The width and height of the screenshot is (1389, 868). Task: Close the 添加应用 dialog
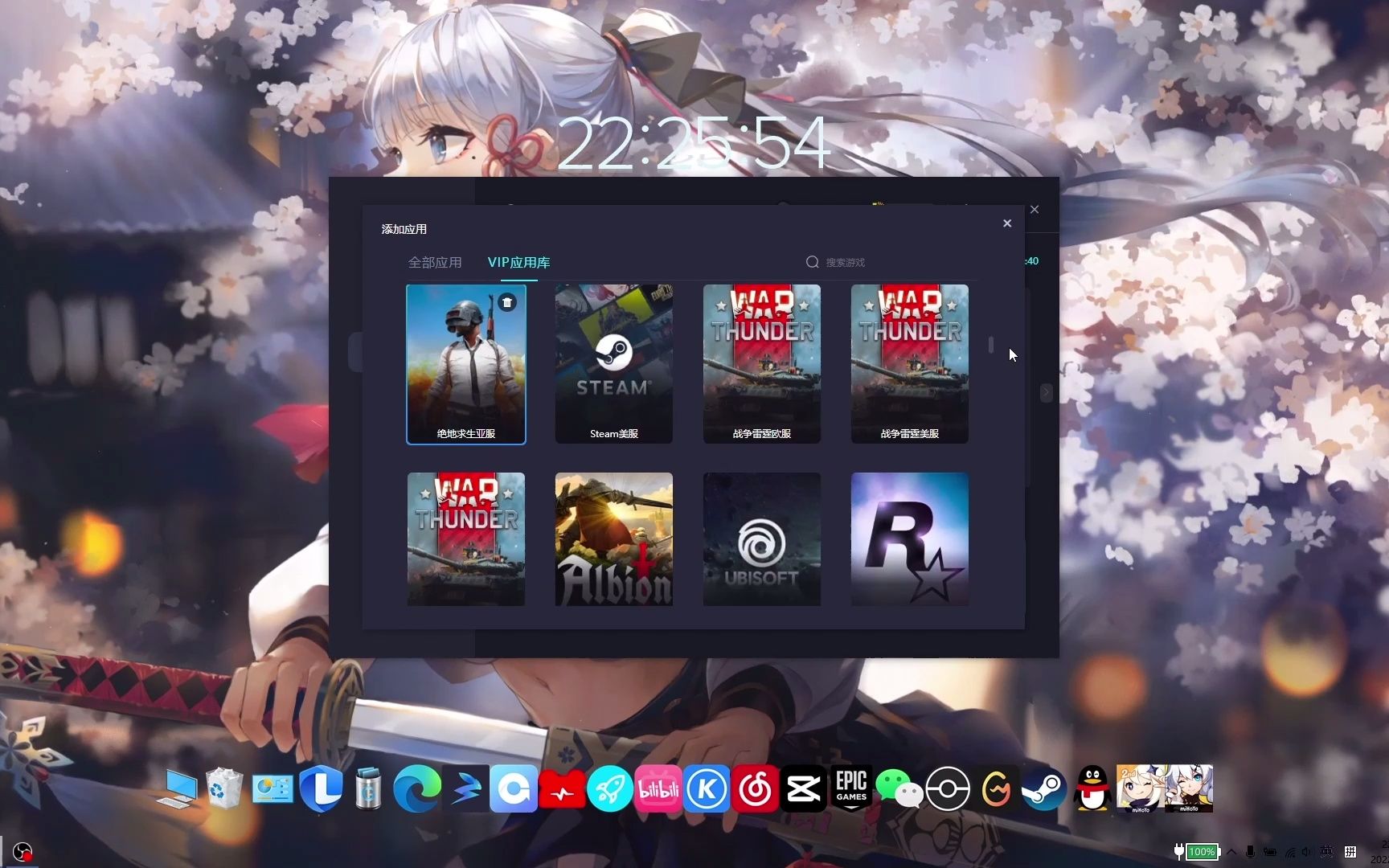(1007, 223)
